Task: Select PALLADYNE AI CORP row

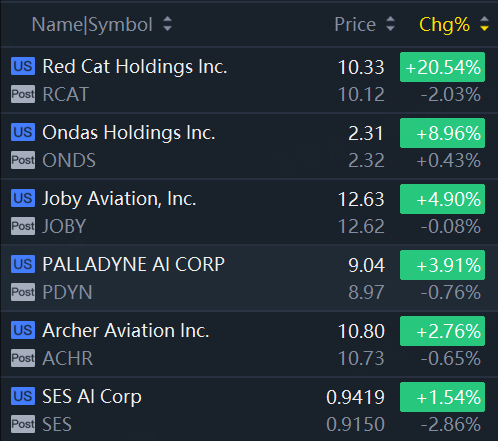Action: tap(249, 278)
